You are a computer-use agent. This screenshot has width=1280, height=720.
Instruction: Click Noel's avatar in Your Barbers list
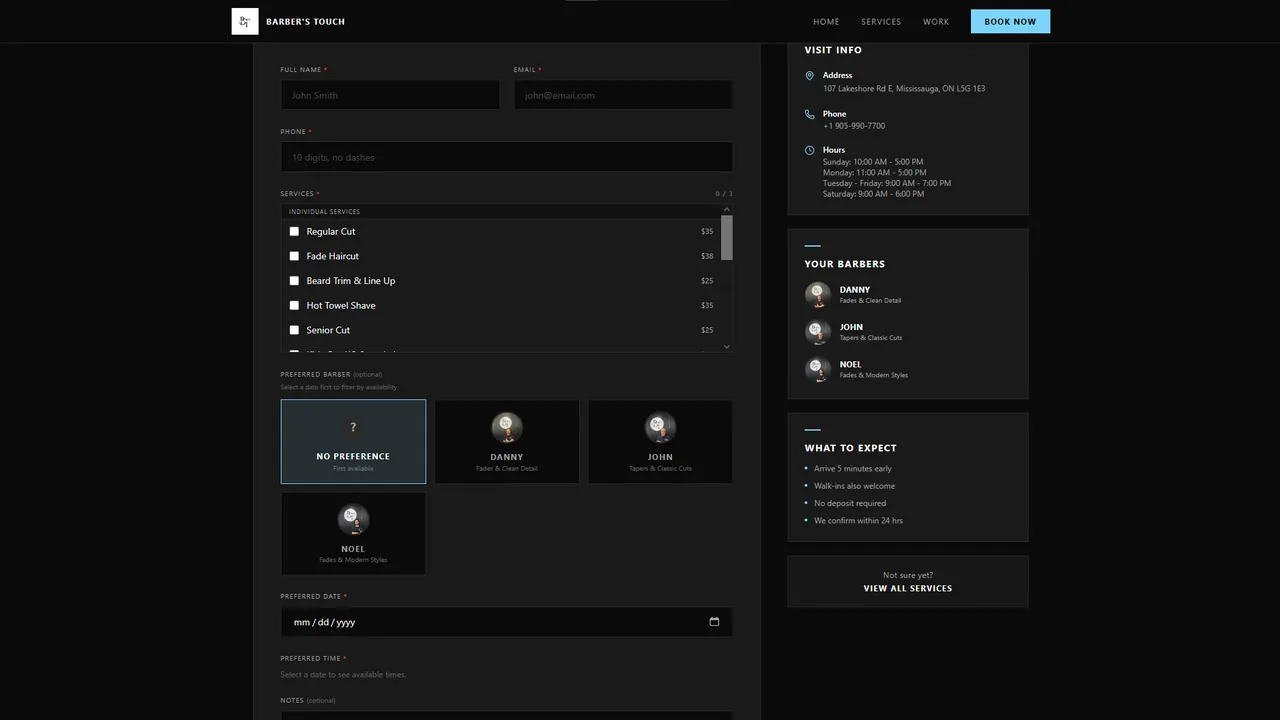[818, 369]
